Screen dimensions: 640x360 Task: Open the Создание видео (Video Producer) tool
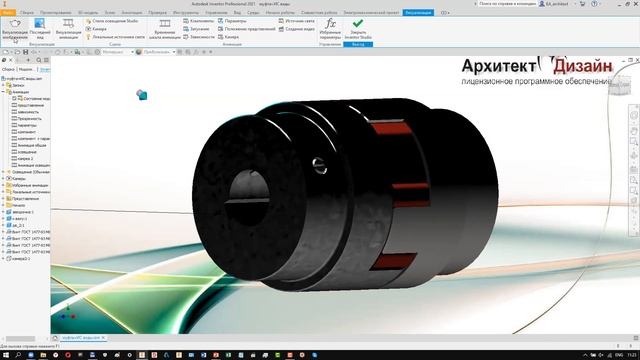pos(296,29)
